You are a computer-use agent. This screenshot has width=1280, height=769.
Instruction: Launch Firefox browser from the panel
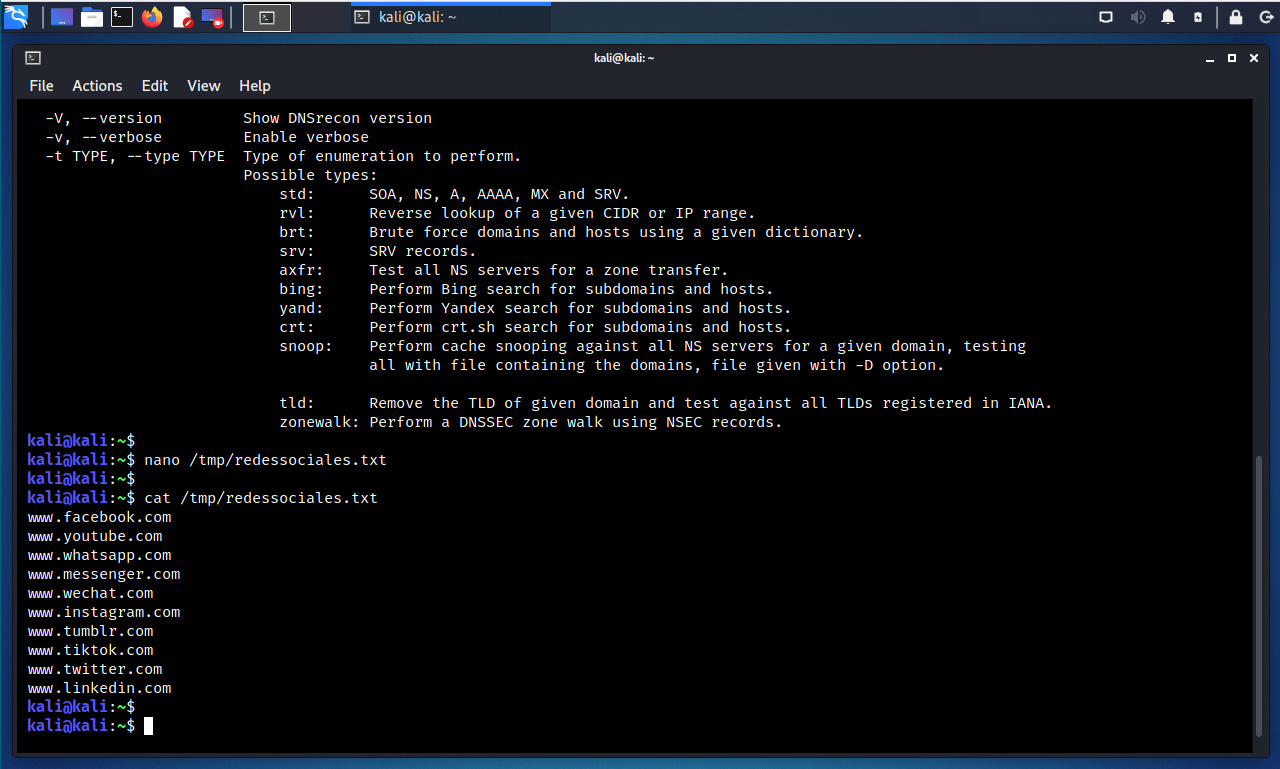(152, 17)
